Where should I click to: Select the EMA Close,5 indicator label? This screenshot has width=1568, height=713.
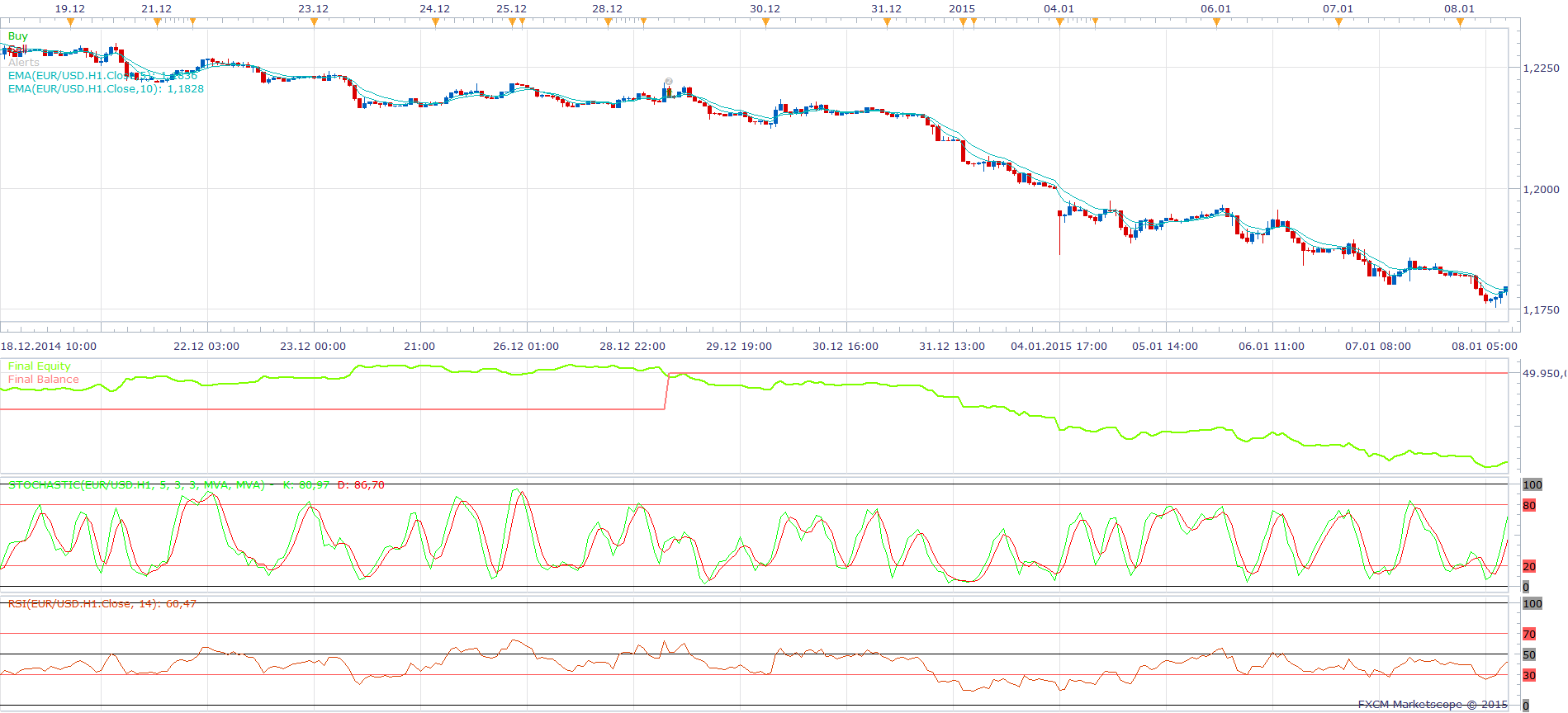103,76
